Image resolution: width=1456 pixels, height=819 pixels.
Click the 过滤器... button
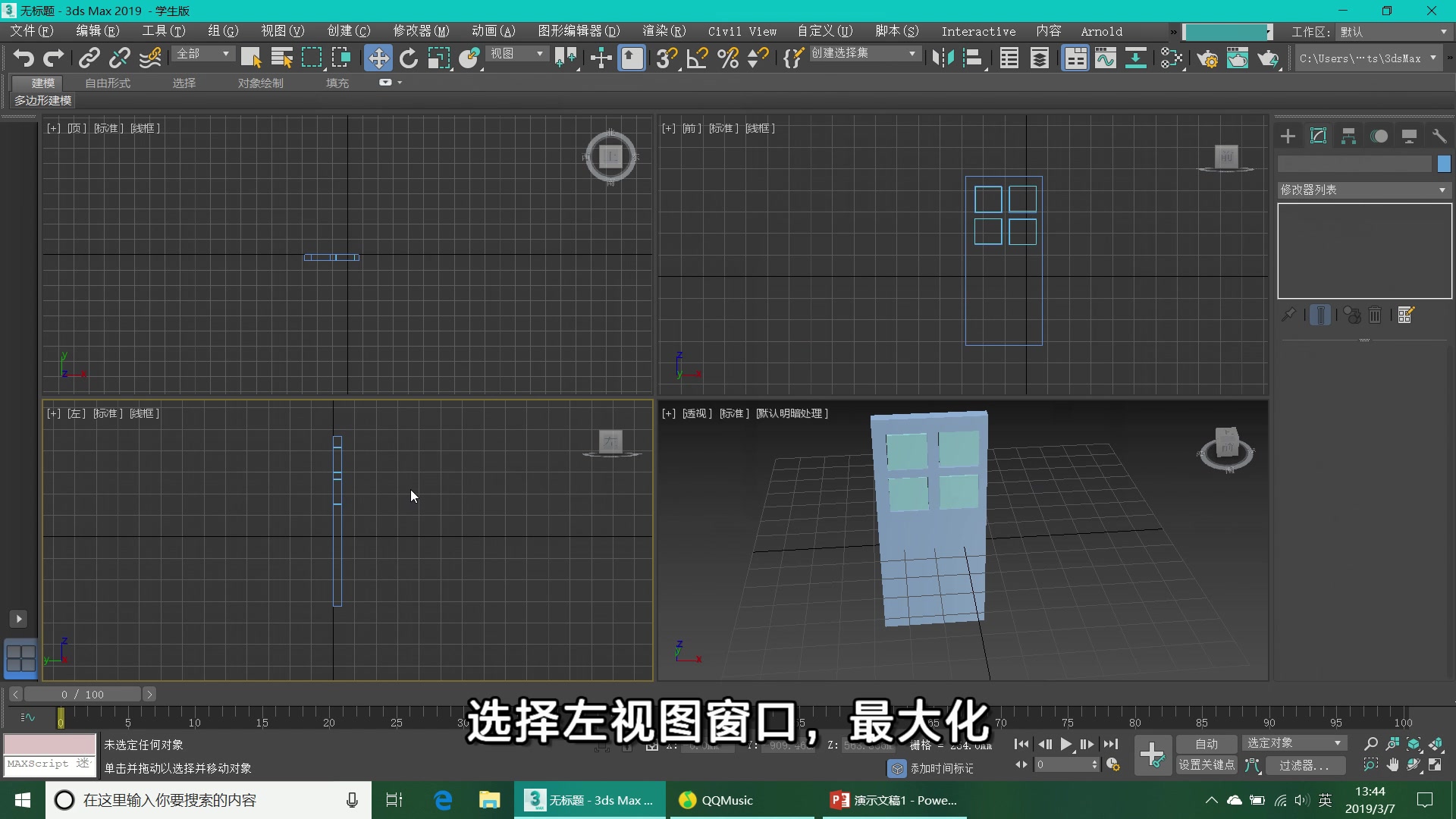[x=1304, y=765]
